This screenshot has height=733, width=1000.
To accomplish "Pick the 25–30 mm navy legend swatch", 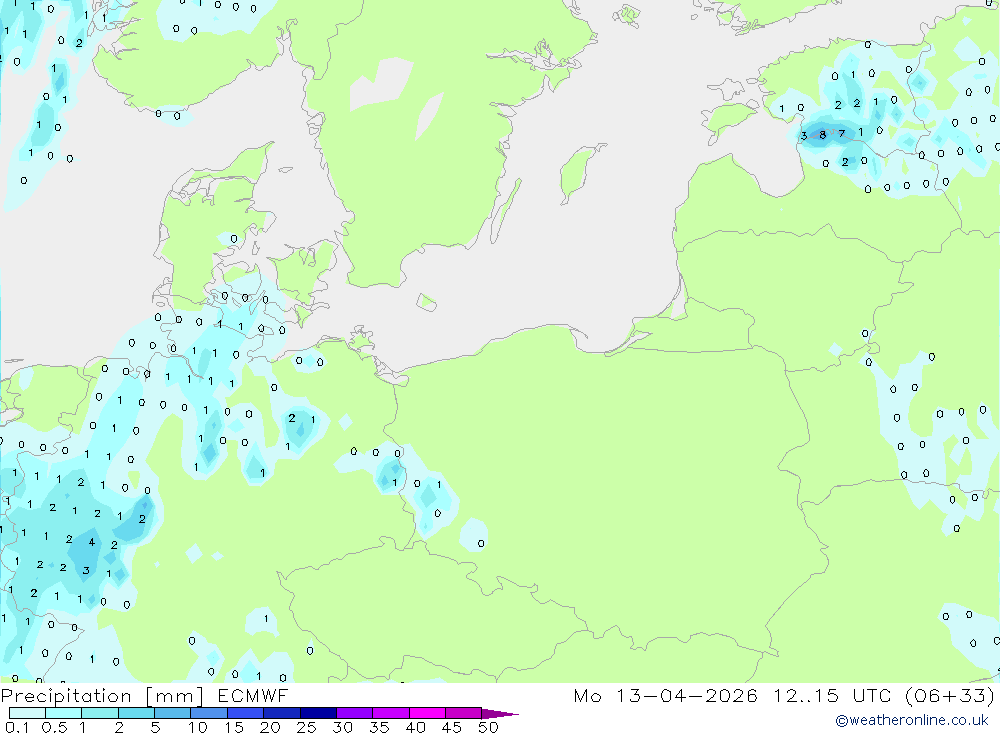I will point(318,713).
